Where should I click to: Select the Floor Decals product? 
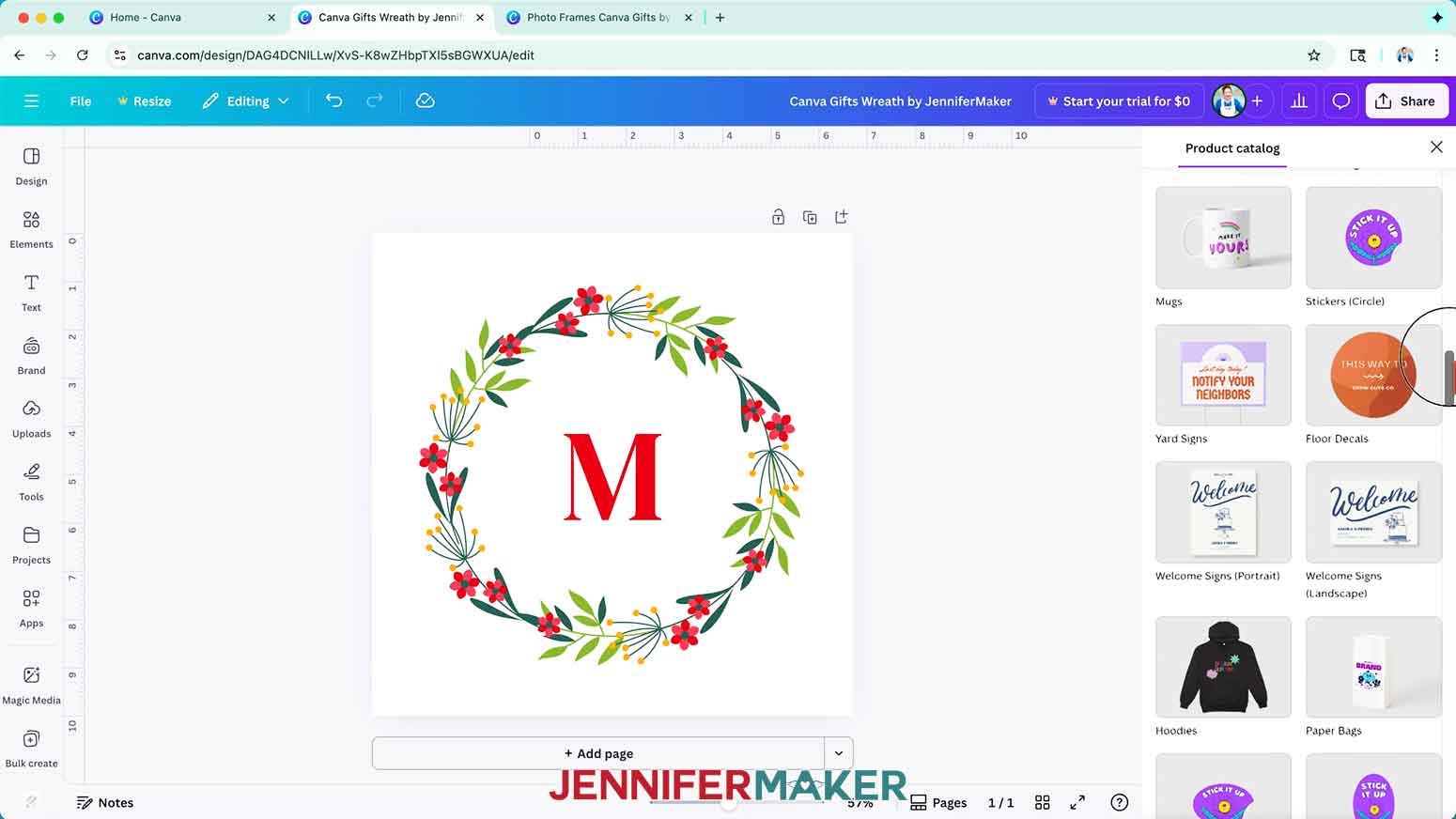tap(1373, 375)
